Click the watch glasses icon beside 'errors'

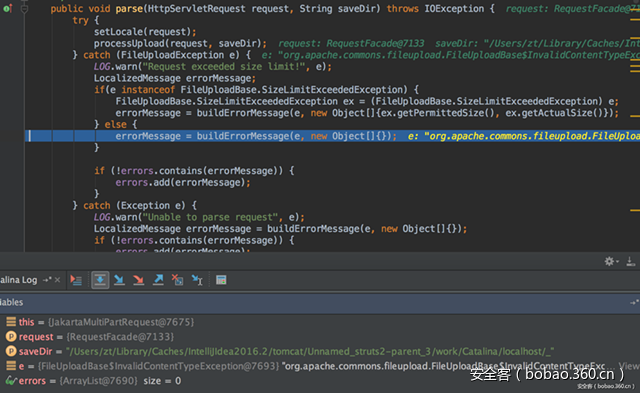click(11, 381)
